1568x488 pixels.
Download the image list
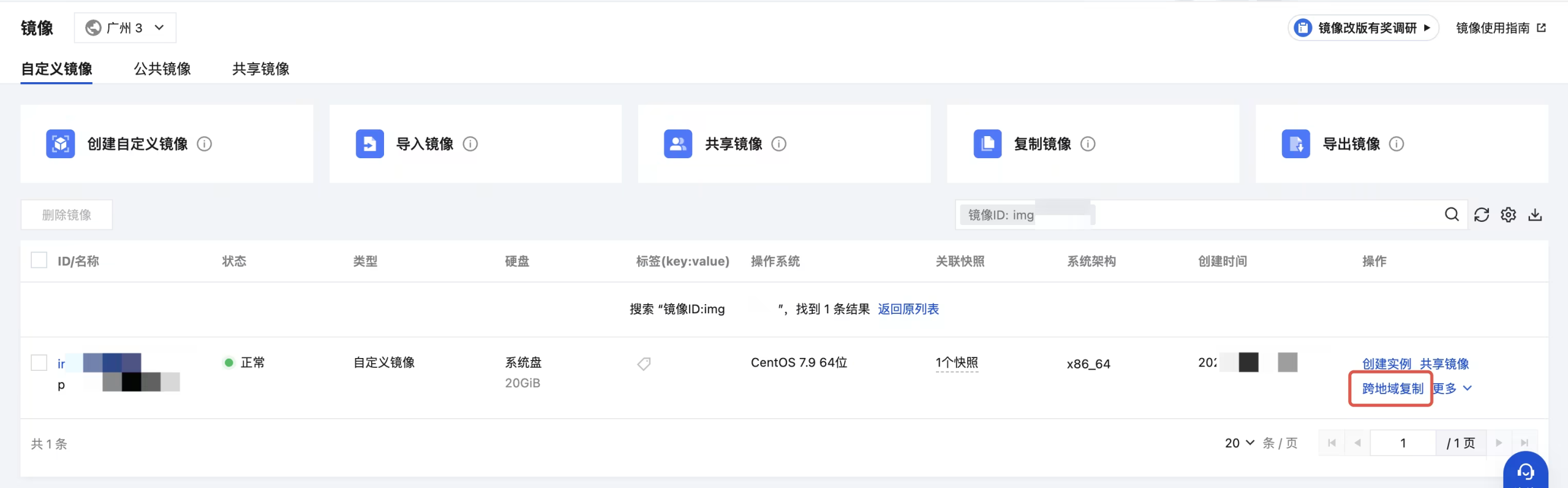point(1535,215)
